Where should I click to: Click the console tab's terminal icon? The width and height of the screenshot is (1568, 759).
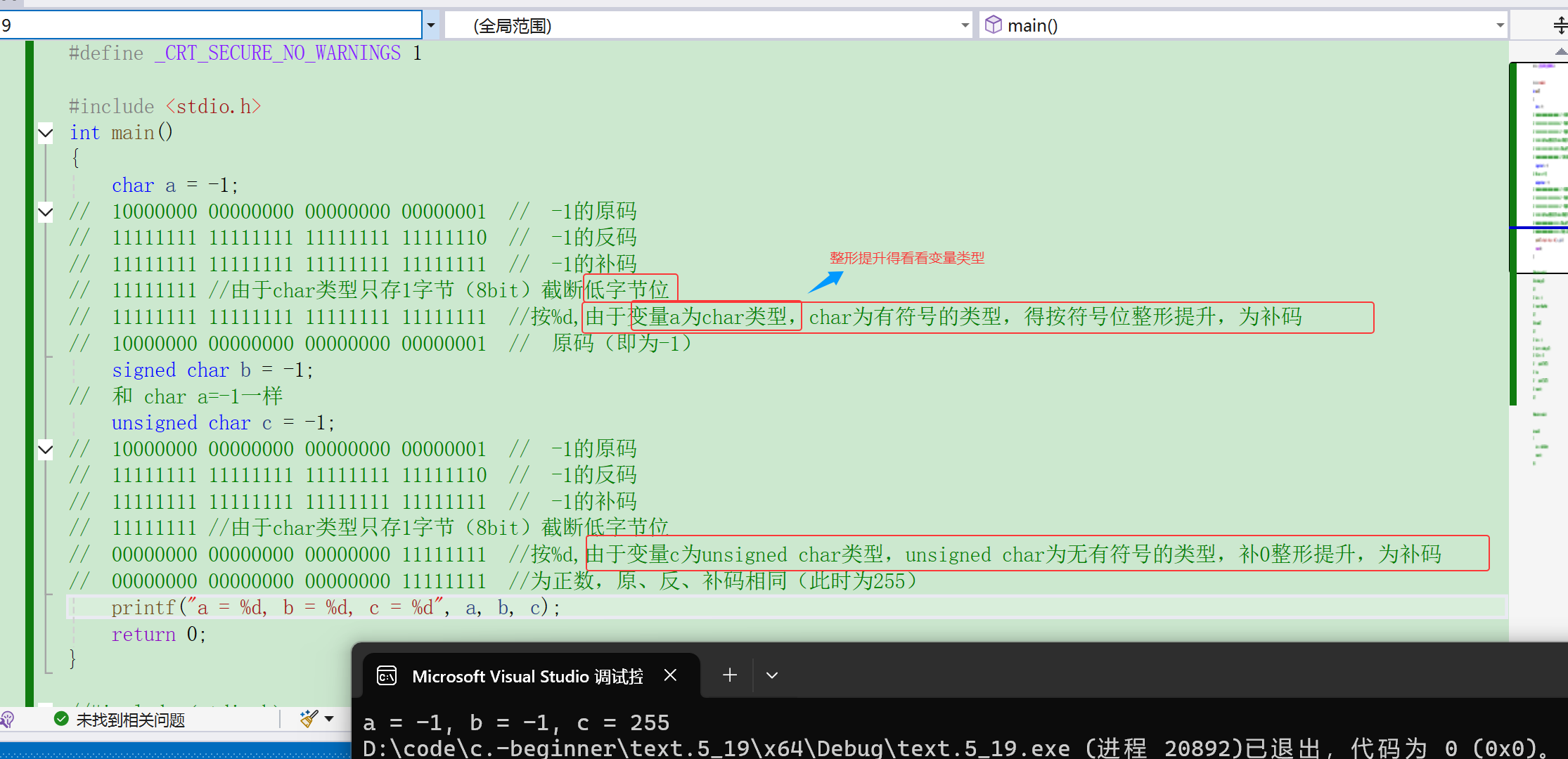tap(387, 675)
